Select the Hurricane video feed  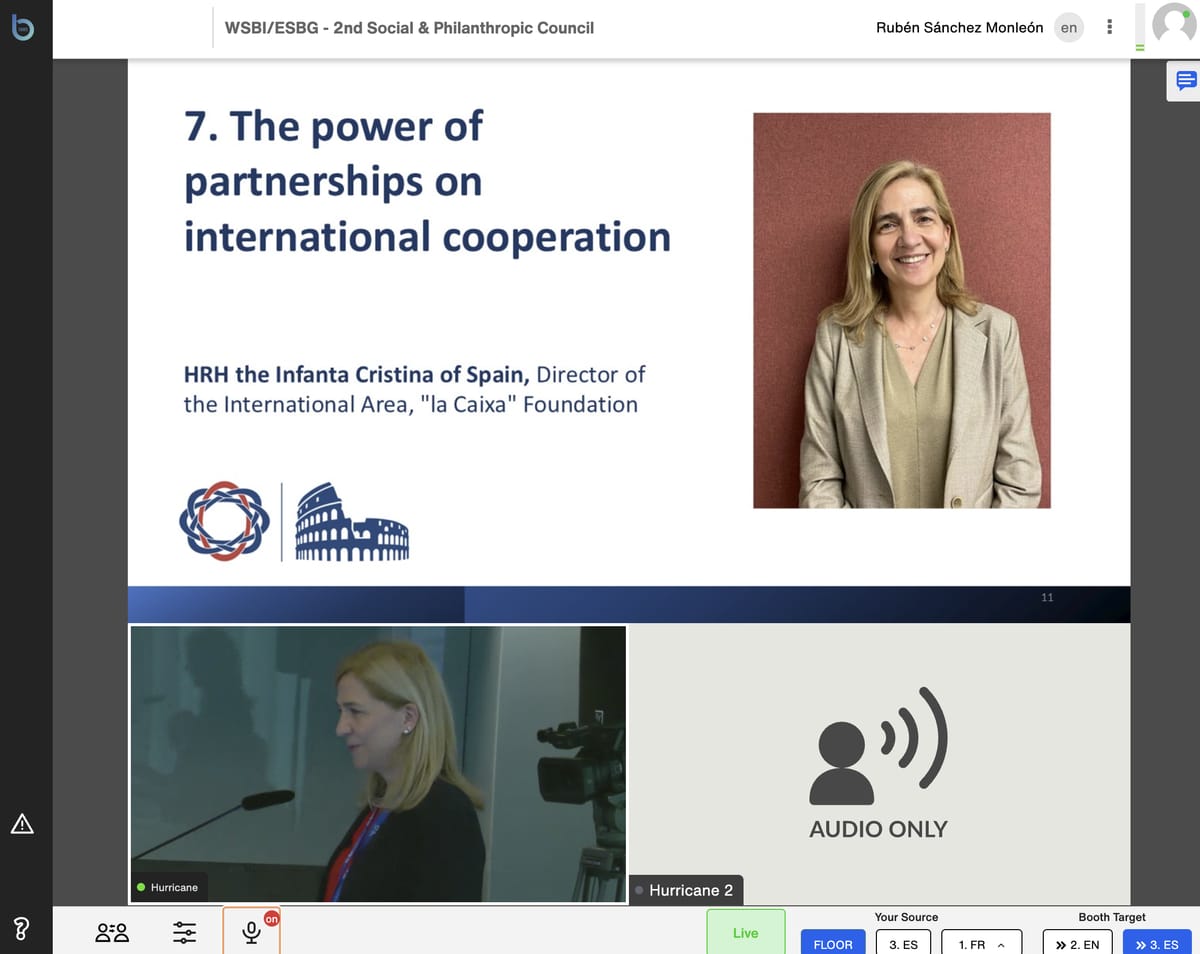[378, 765]
